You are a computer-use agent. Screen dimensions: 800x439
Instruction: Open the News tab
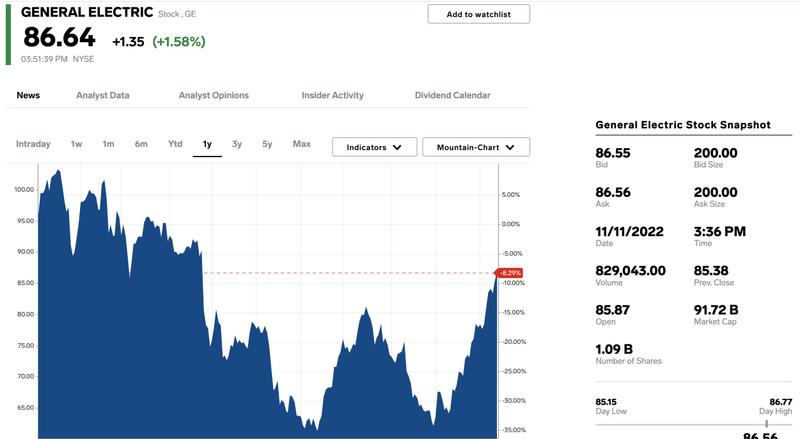tap(28, 95)
